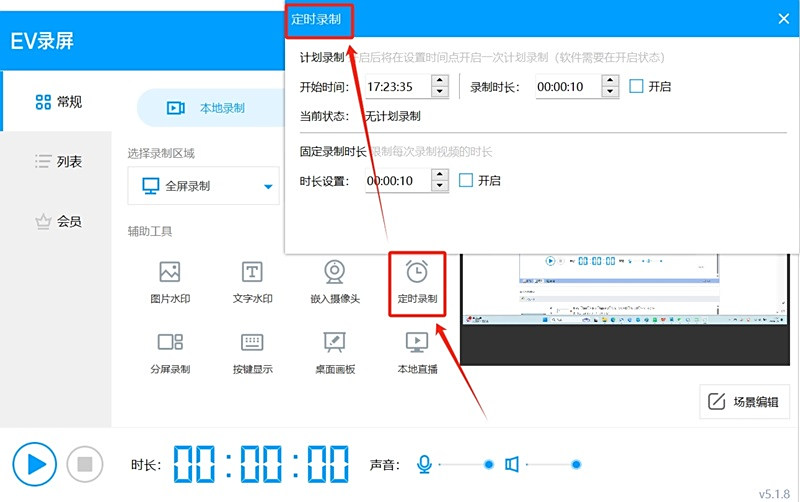Viewport: 800px width, 502px height.
Task: Enable the 固定录制时长 开启 checkbox
Action: pos(466,180)
